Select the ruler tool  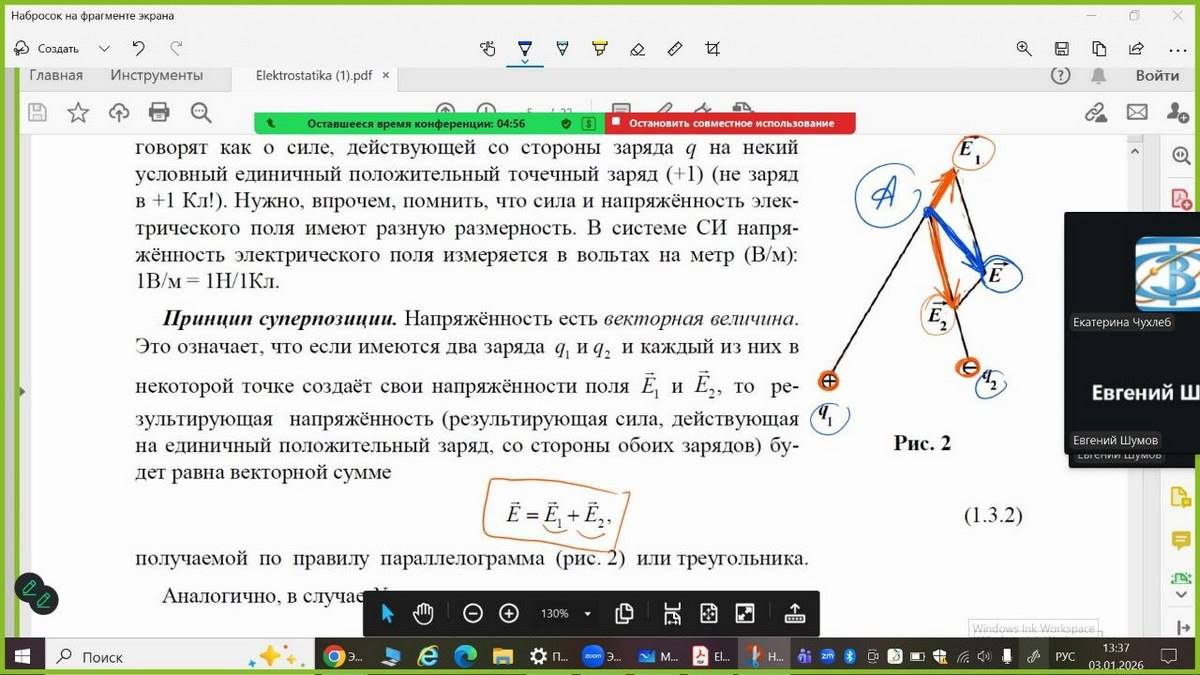pos(675,48)
